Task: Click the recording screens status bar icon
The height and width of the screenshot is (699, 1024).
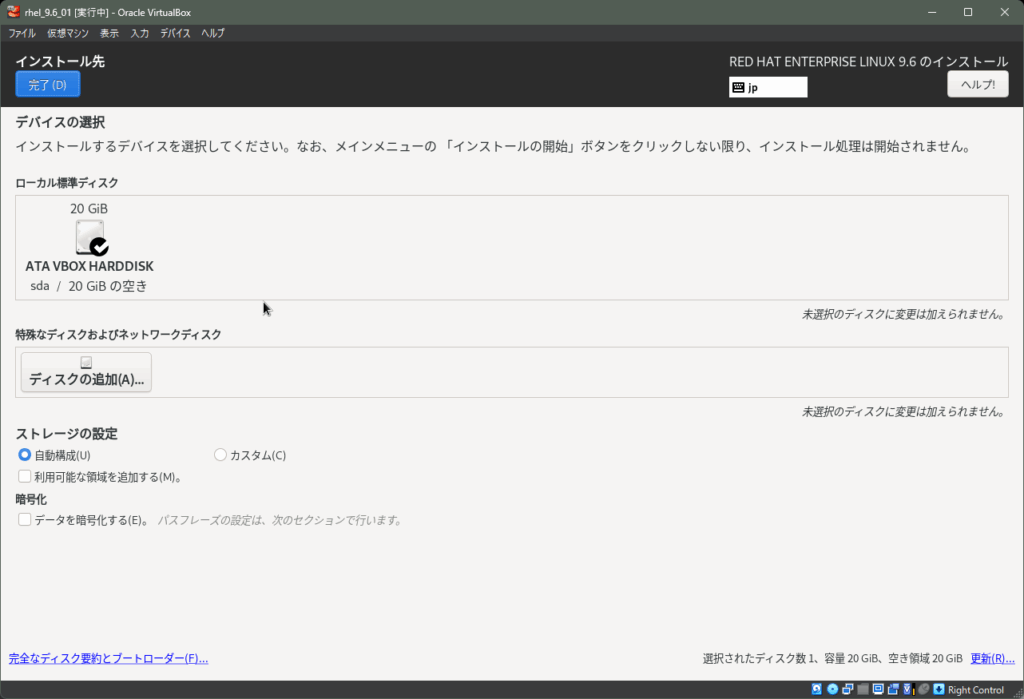Action: coord(893,689)
